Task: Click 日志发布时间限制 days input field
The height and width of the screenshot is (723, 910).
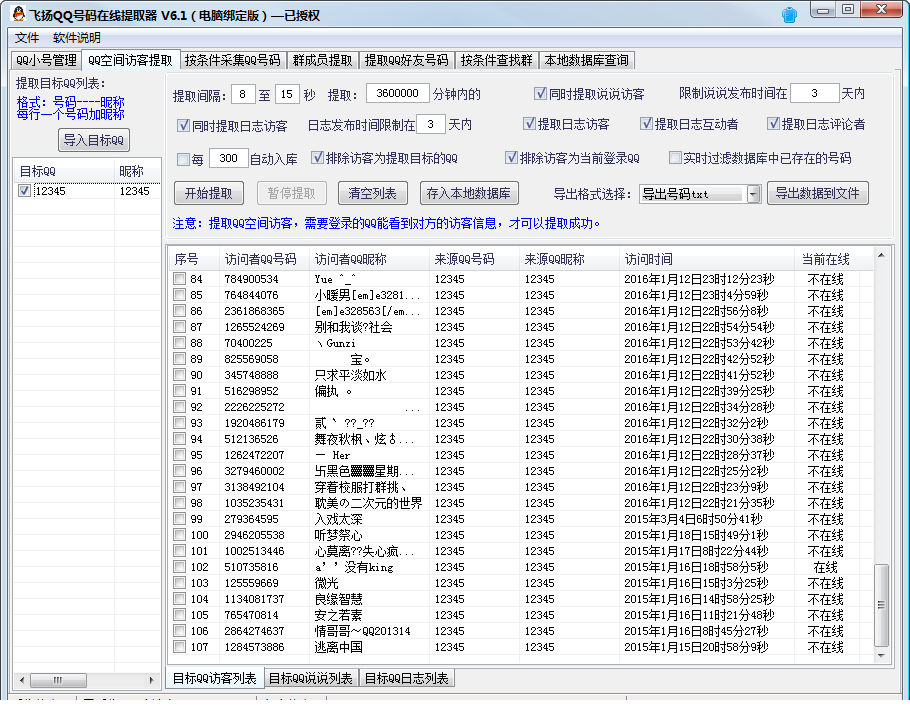Action: coord(431,124)
